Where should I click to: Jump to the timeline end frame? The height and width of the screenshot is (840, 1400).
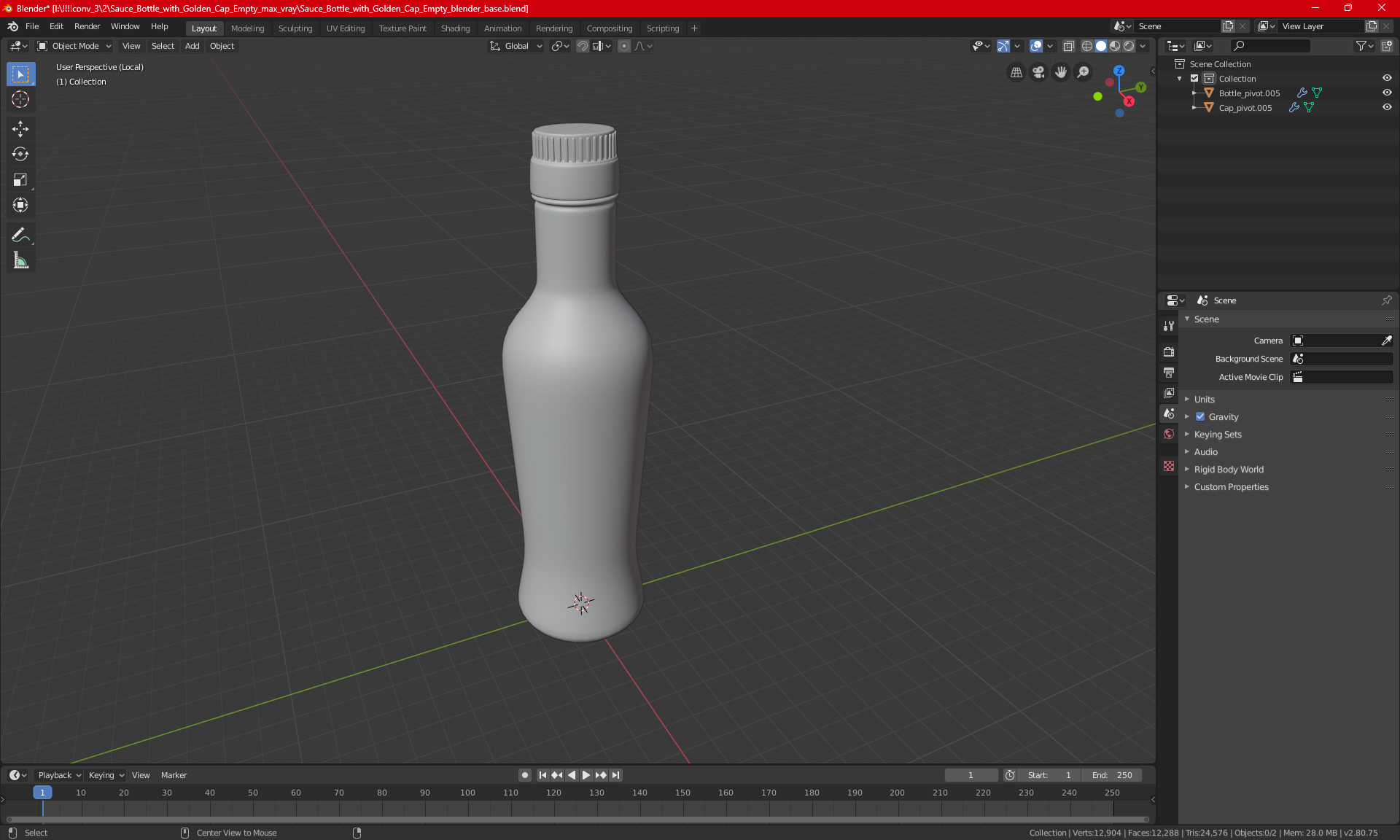[x=616, y=775]
